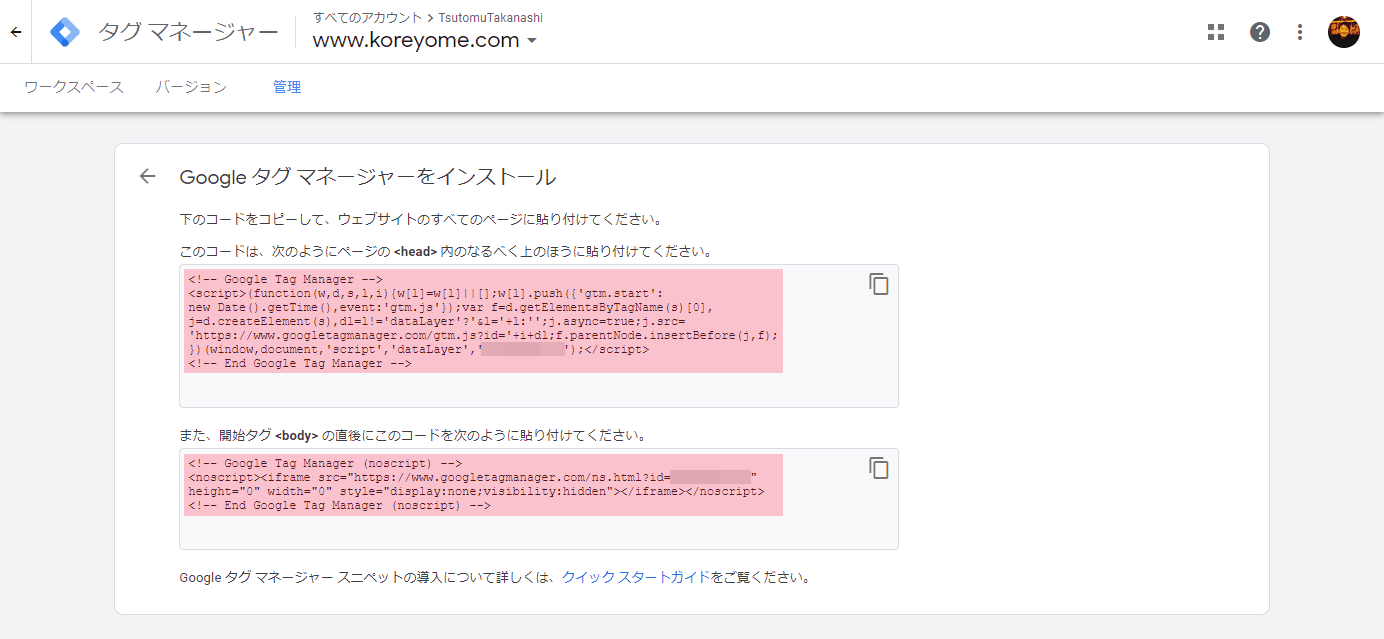Open the TsutomuTakanashi account breadcrumb
The height and width of the screenshot is (639, 1384).
(491, 18)
